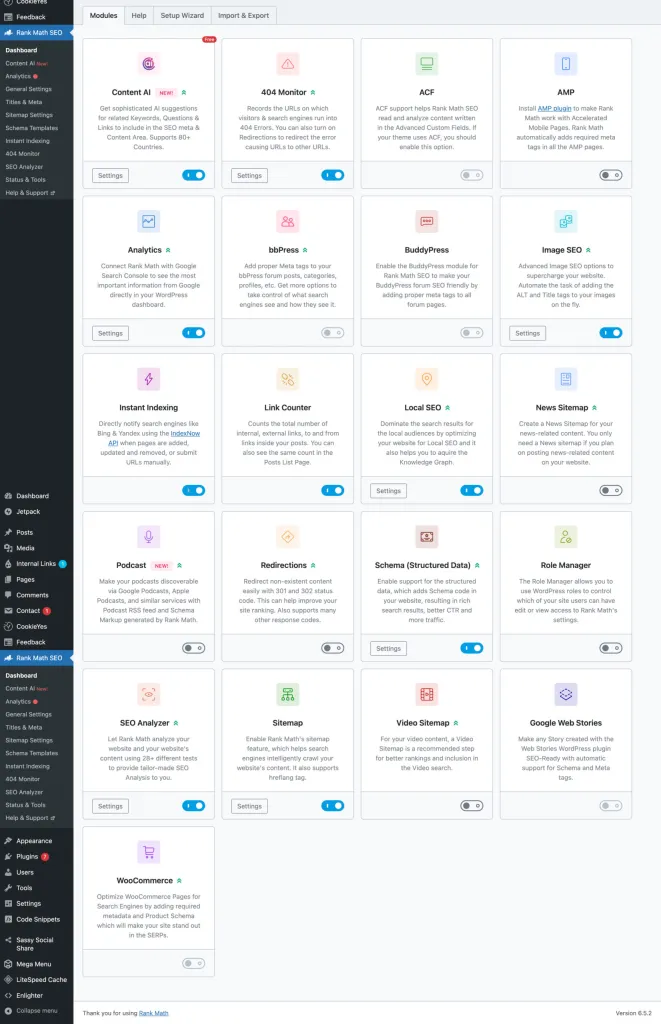The width and height of the screenshot is (661, 1024).
Task: Click the Local SEO map pin icon
Action: [x=427, y=379]
